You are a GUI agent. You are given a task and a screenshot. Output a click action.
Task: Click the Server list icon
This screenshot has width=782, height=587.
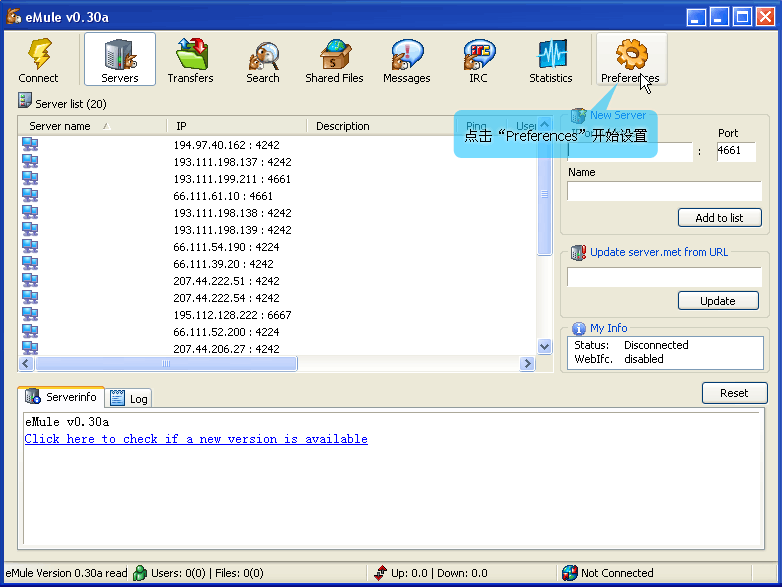click(24, 100)
